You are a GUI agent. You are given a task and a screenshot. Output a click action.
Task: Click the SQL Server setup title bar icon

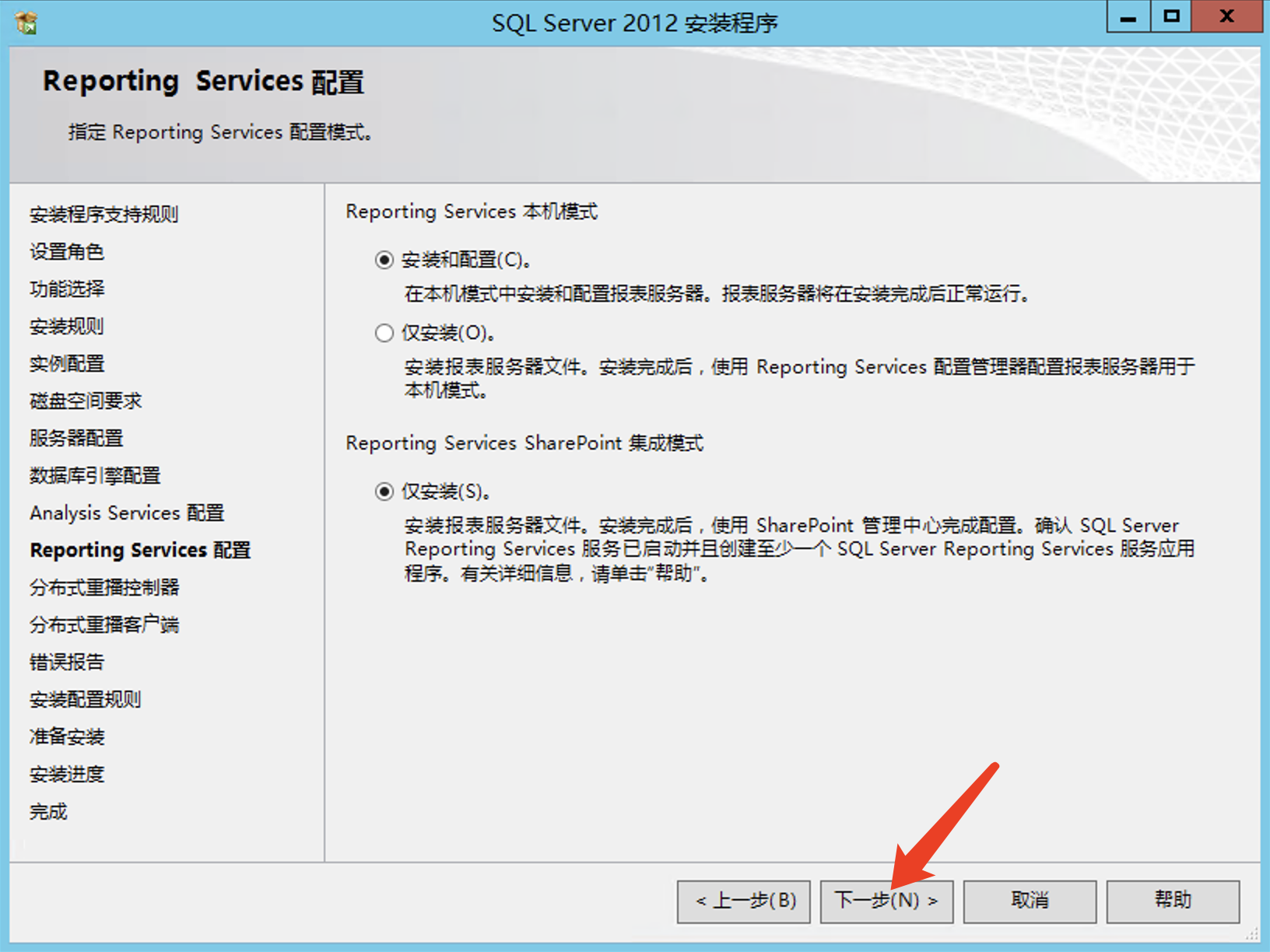26,23
